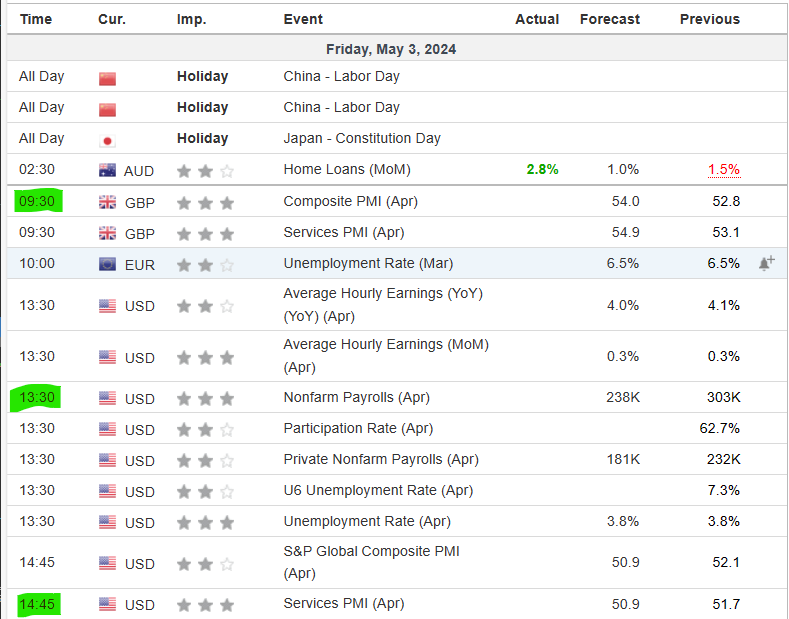Viewport: 789px width, 619px height.
Task: Click the Previous column header
Action: click(709, 19)
